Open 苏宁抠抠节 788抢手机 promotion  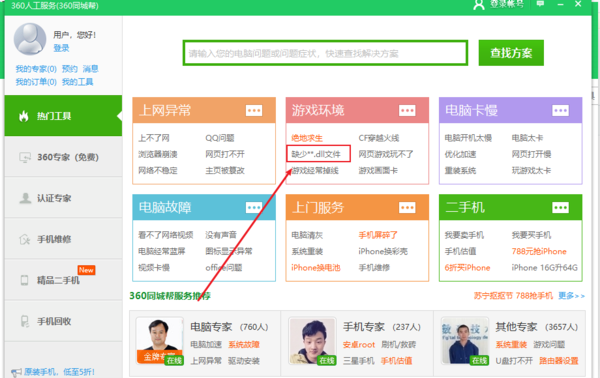click(x=513, y=296)
